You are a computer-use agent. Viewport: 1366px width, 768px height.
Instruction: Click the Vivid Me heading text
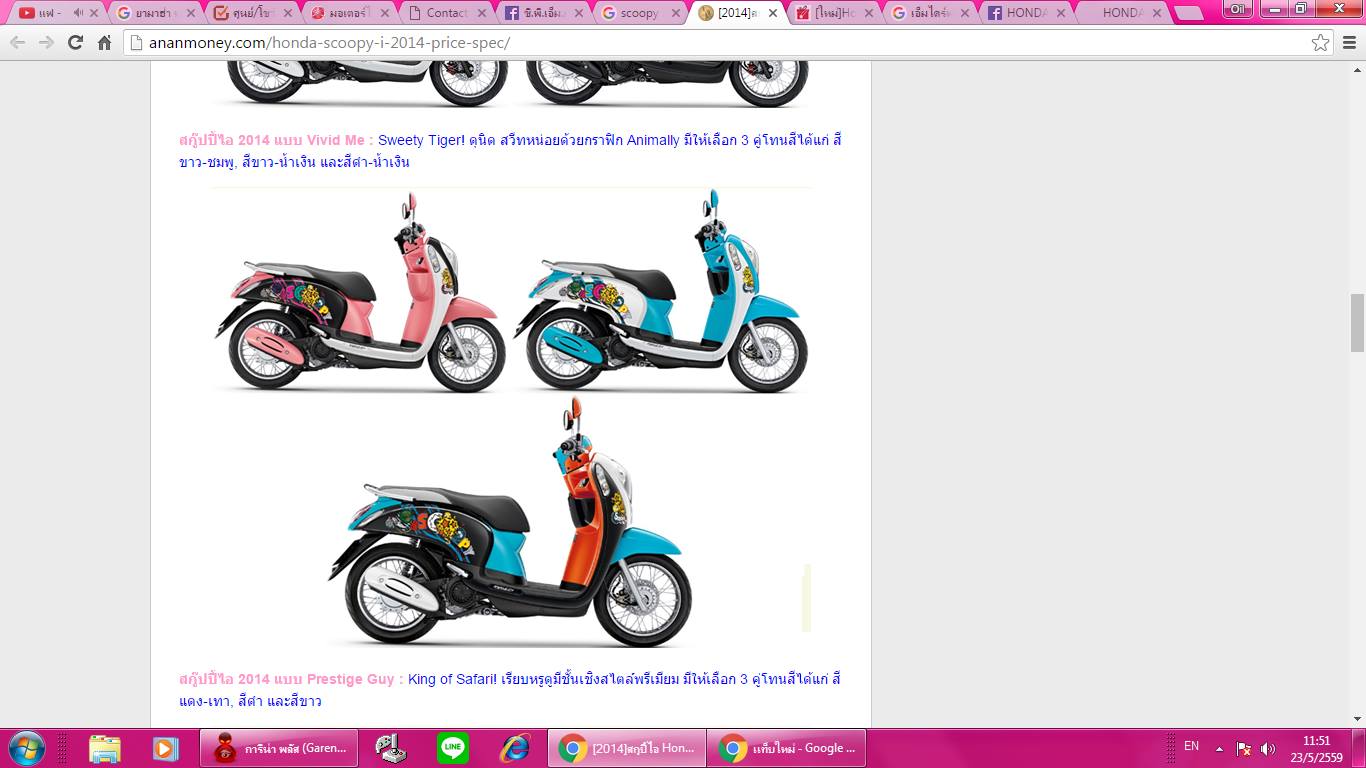[x=276, y=140]
